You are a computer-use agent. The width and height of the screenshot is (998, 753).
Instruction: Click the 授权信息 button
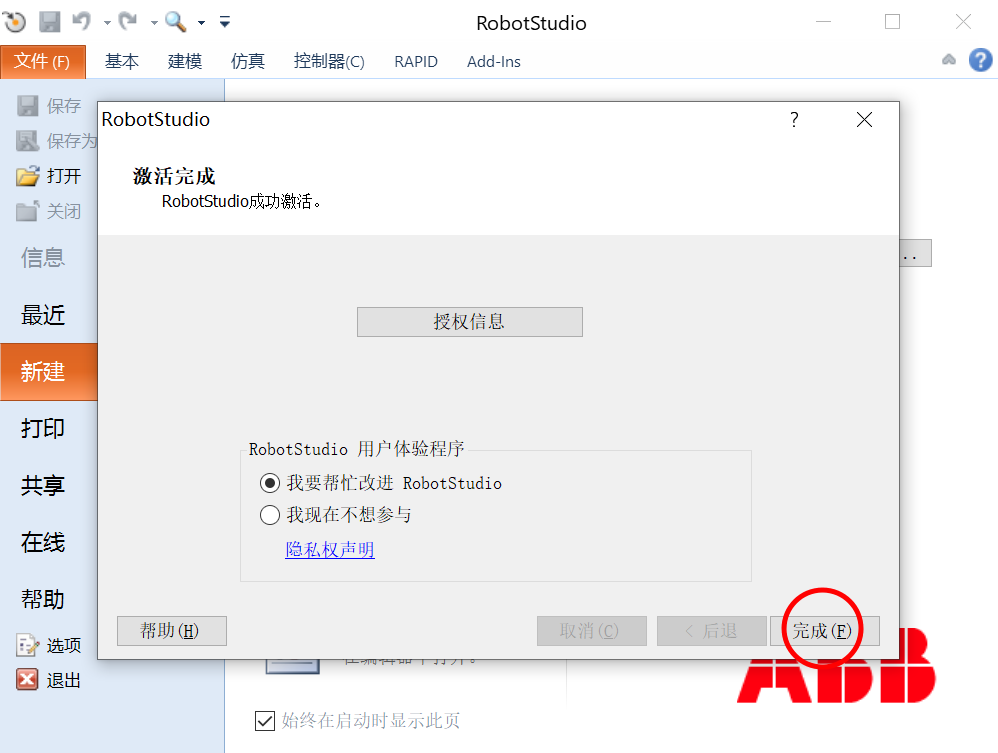(470, 321)
